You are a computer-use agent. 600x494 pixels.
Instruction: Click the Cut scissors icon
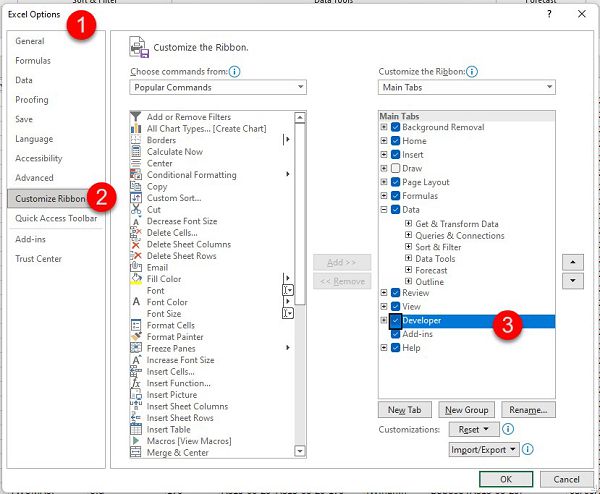135,209
